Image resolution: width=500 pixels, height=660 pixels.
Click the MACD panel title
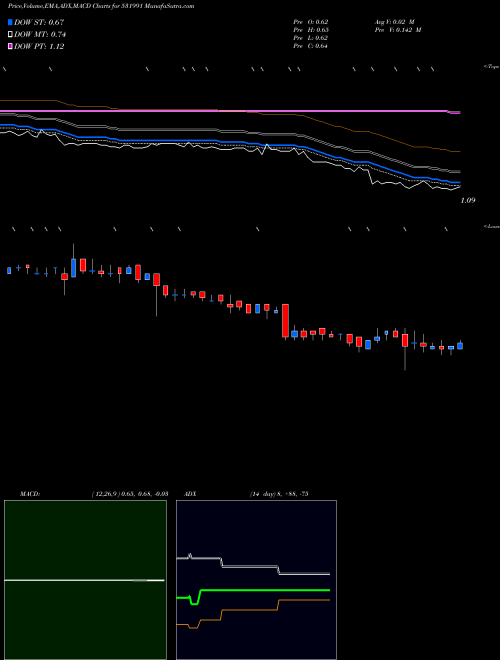[29, 494]
